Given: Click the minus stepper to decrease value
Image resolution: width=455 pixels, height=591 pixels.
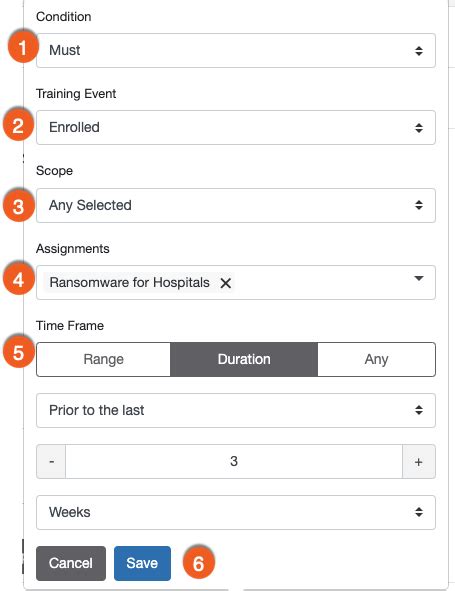Looking at the screenshot, I should [51, 462].
